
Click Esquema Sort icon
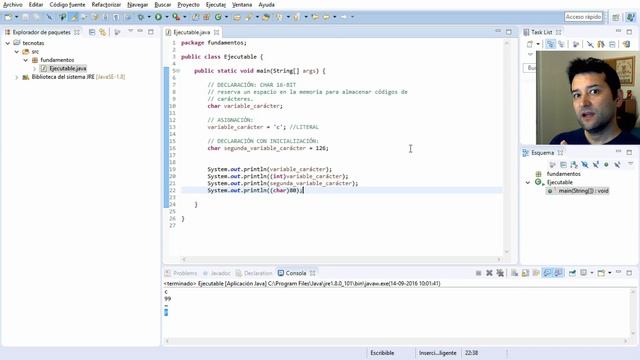[x=574, y=164]
